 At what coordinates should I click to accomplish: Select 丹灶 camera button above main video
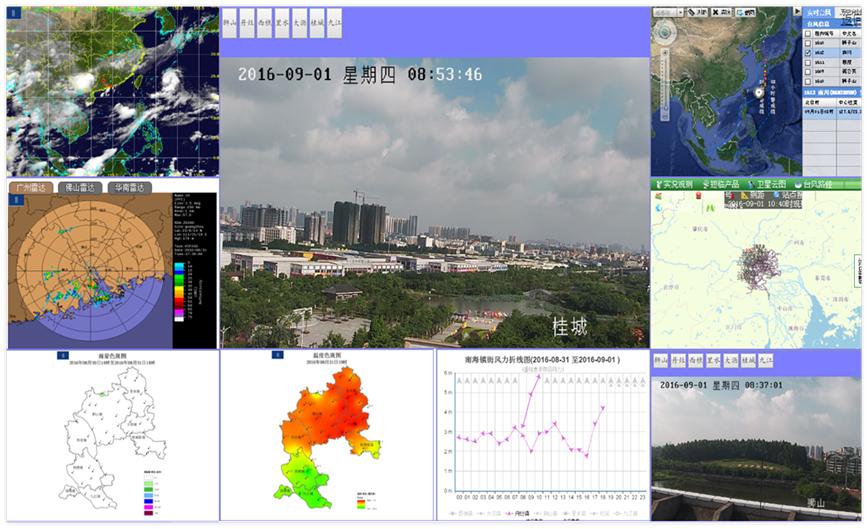pyautogui.click(x=247, y=23)
